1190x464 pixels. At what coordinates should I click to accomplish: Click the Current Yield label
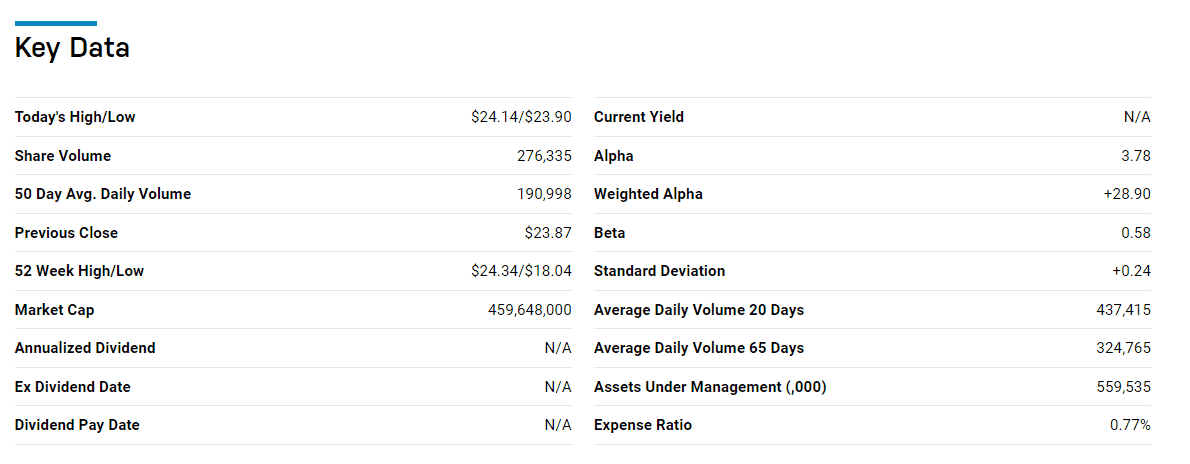pos(639,117)
